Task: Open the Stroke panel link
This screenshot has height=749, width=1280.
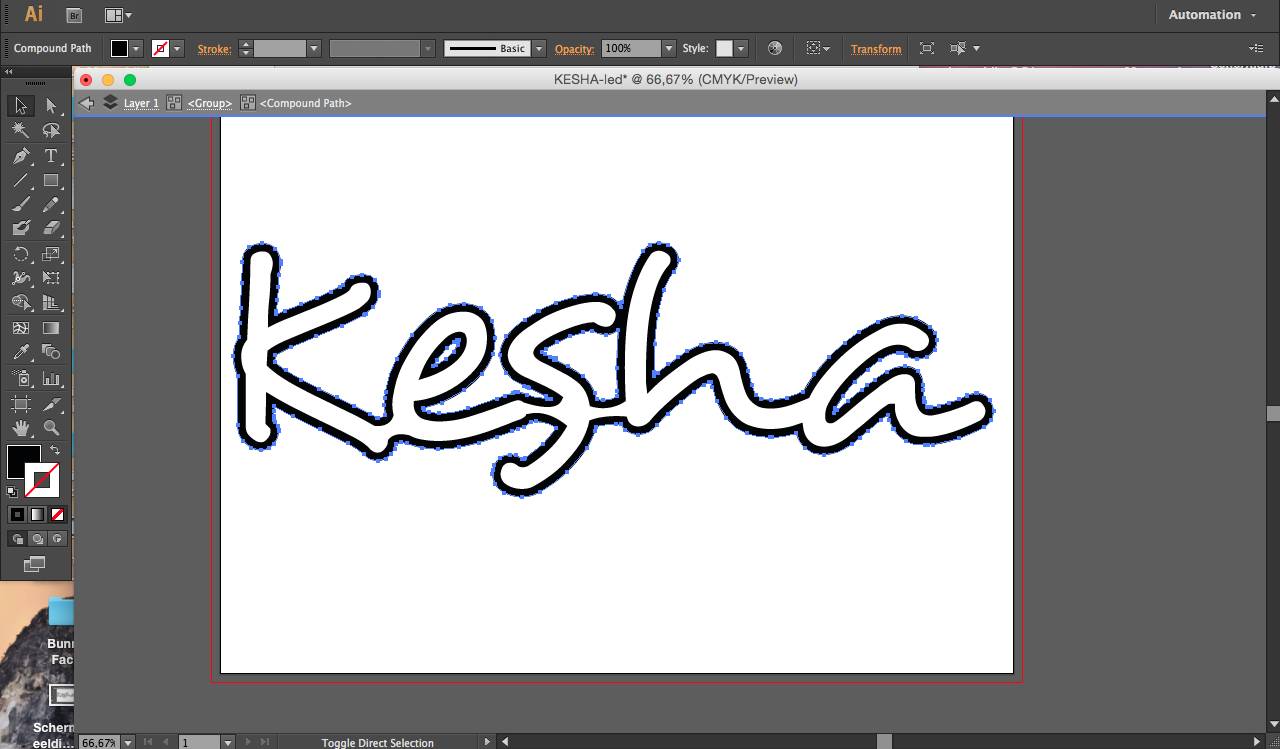Action: [214, 48]
